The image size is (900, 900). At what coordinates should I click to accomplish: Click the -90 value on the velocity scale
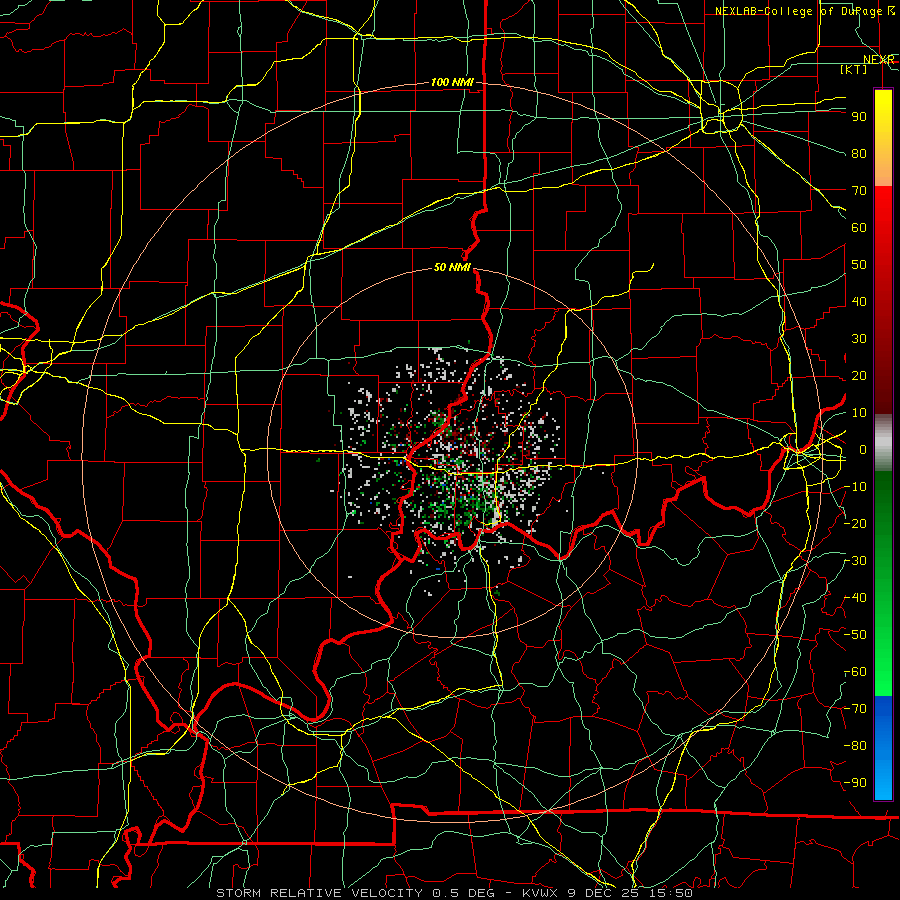(855, 783)
